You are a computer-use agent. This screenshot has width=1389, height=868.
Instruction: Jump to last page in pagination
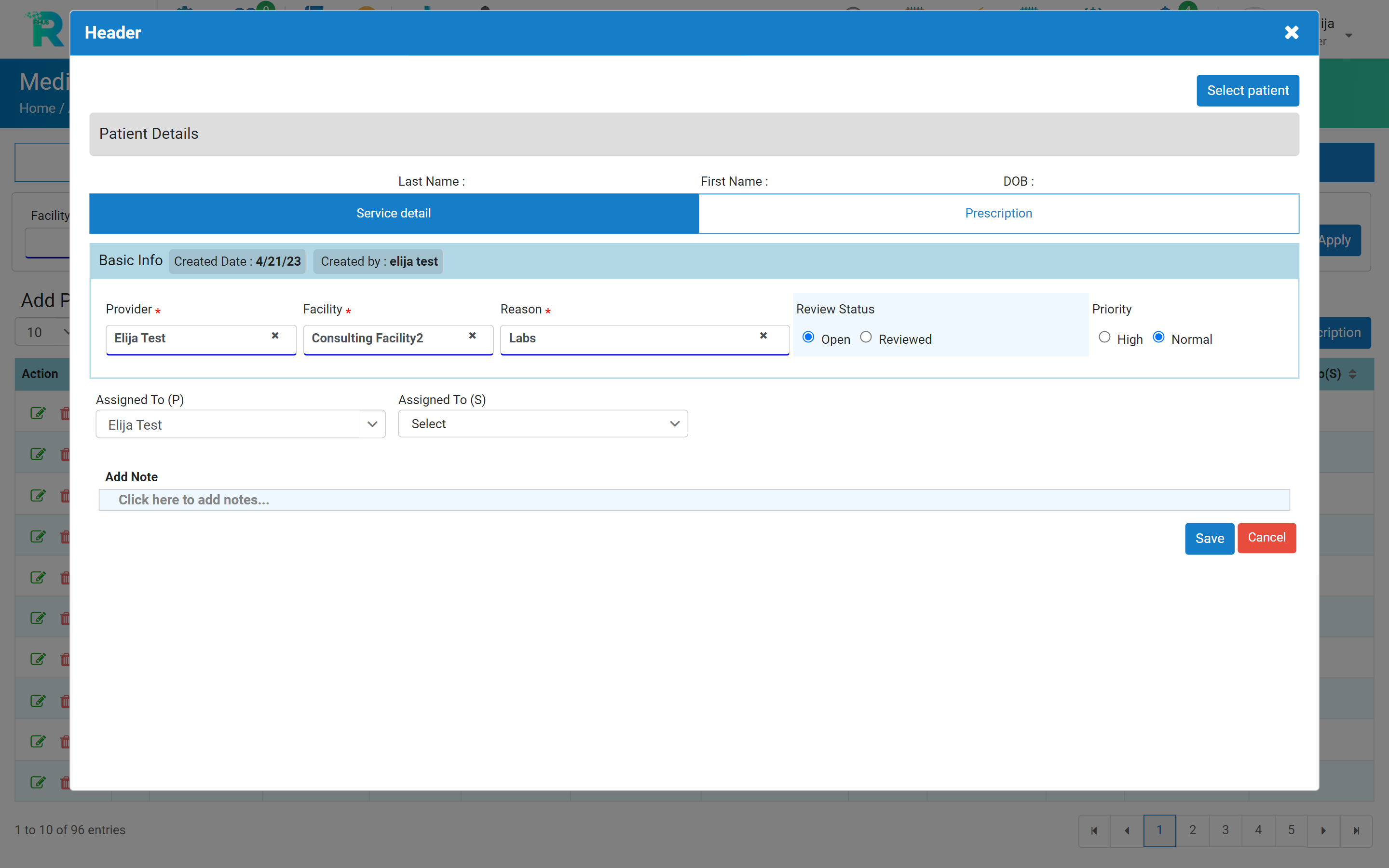(1356, 830)
